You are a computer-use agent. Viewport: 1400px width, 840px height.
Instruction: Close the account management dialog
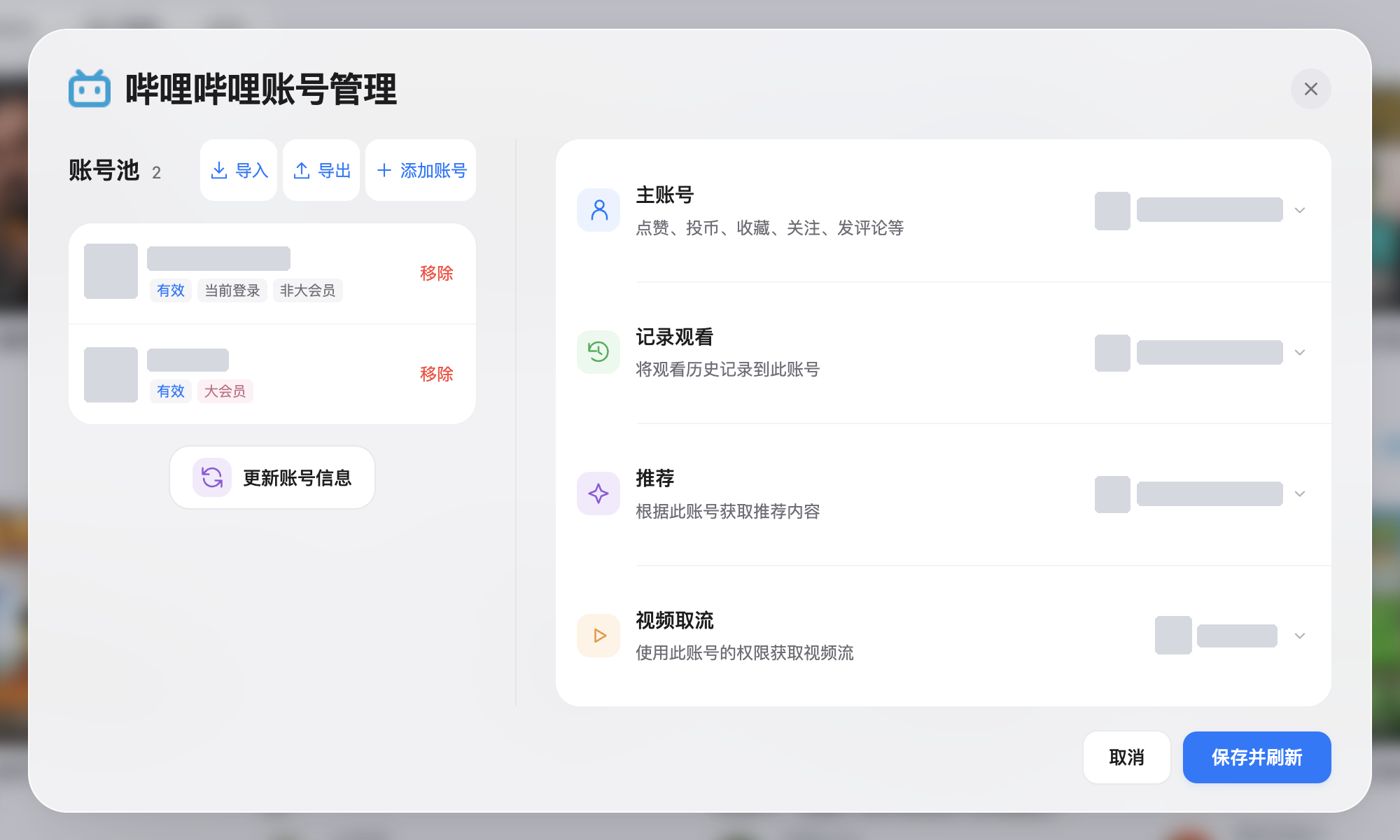pos(1310,89)
